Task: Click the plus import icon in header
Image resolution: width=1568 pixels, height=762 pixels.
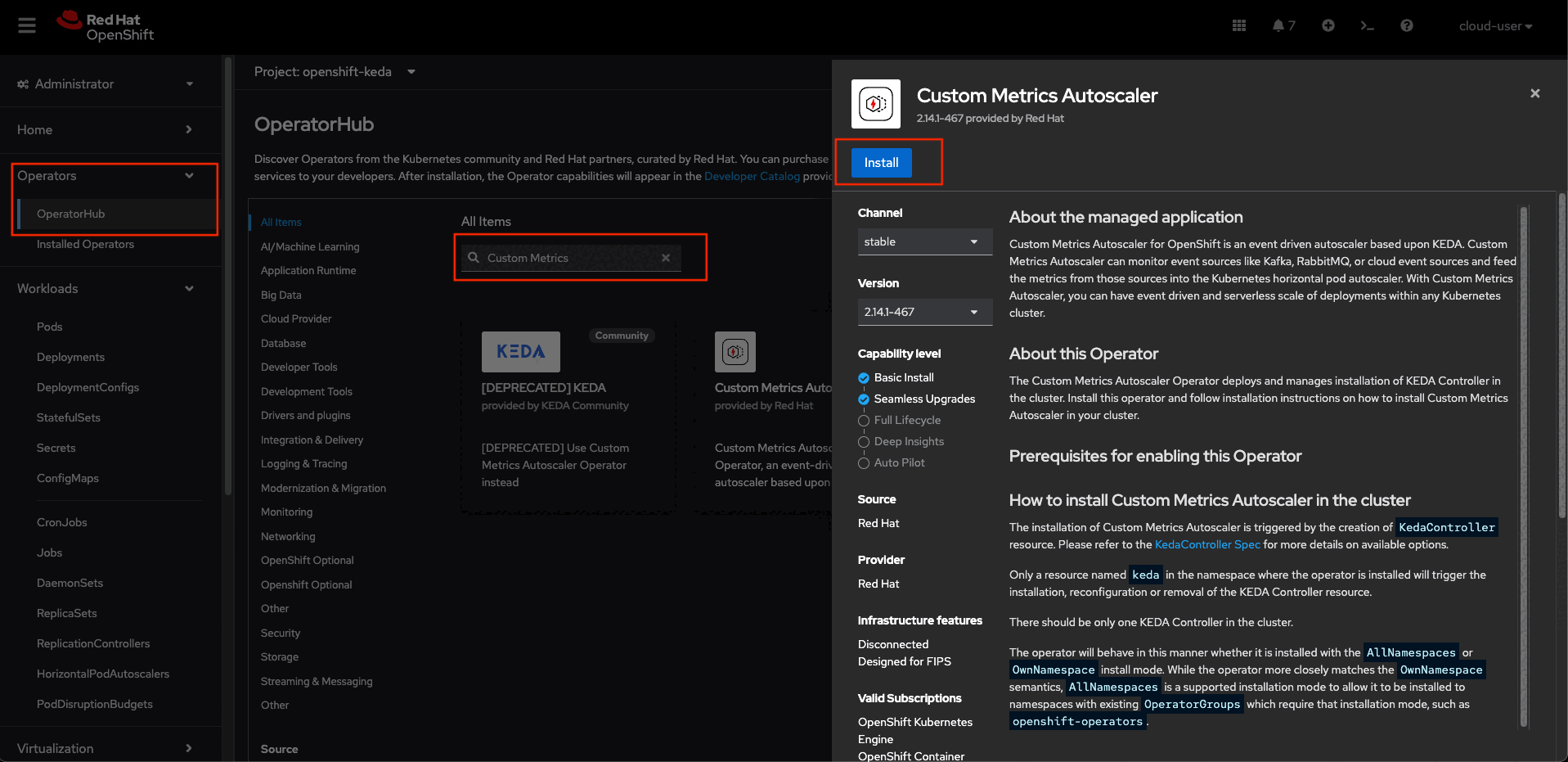Action: click(1328, 26)
